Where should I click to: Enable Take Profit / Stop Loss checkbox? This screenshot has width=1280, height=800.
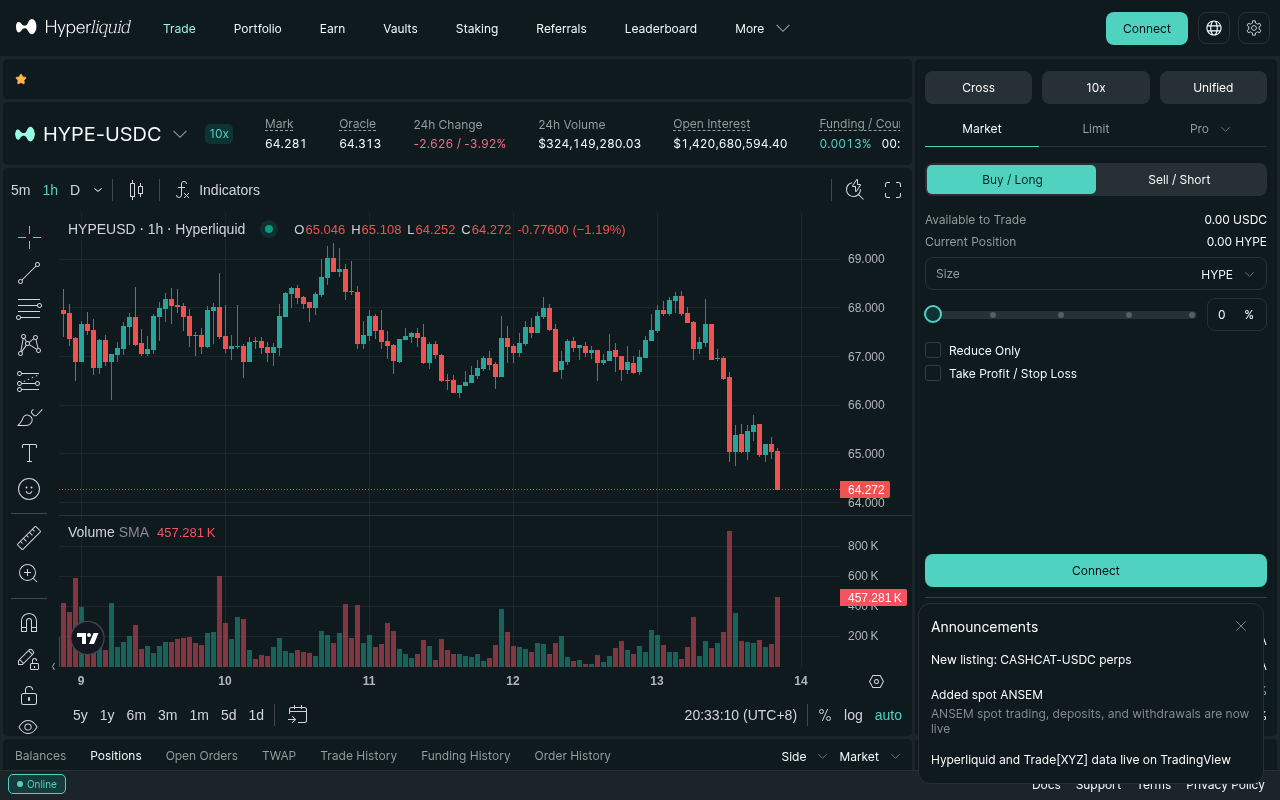(933, 373)
